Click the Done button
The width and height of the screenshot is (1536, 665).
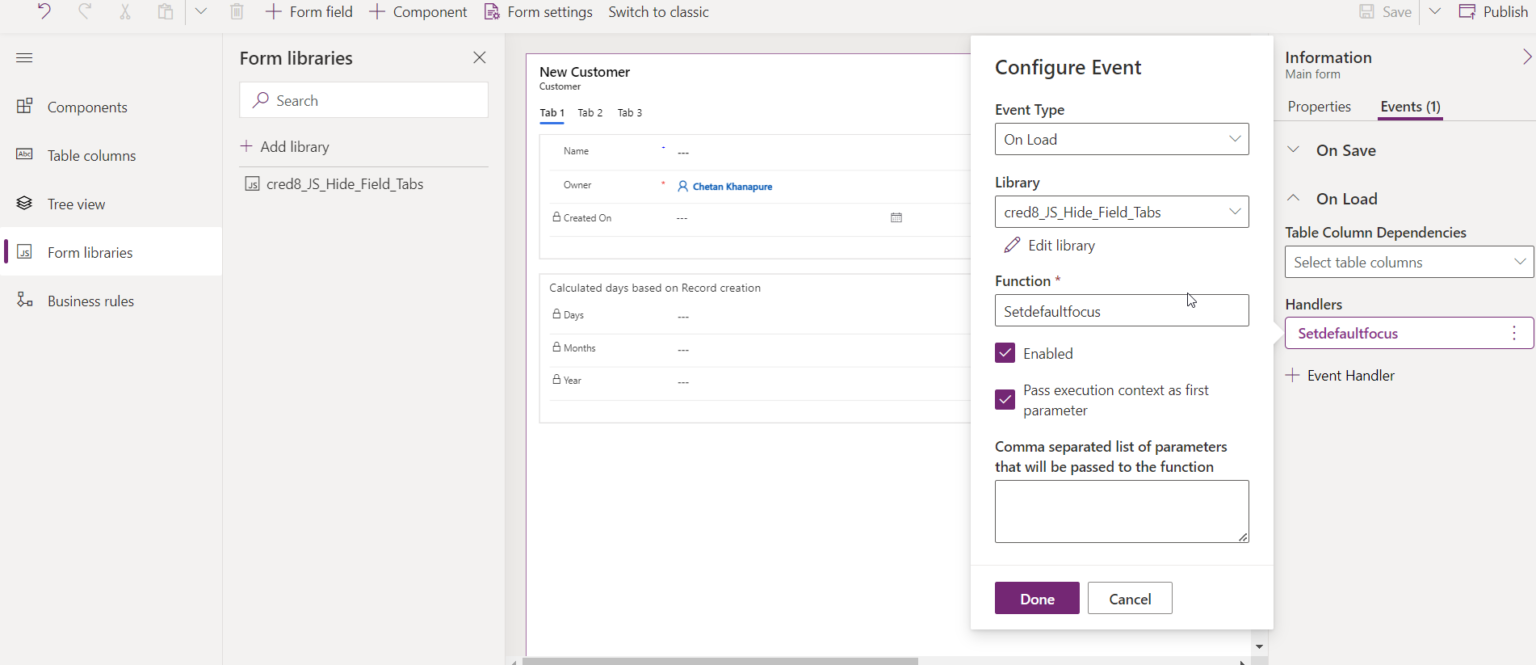(1037, 598)
